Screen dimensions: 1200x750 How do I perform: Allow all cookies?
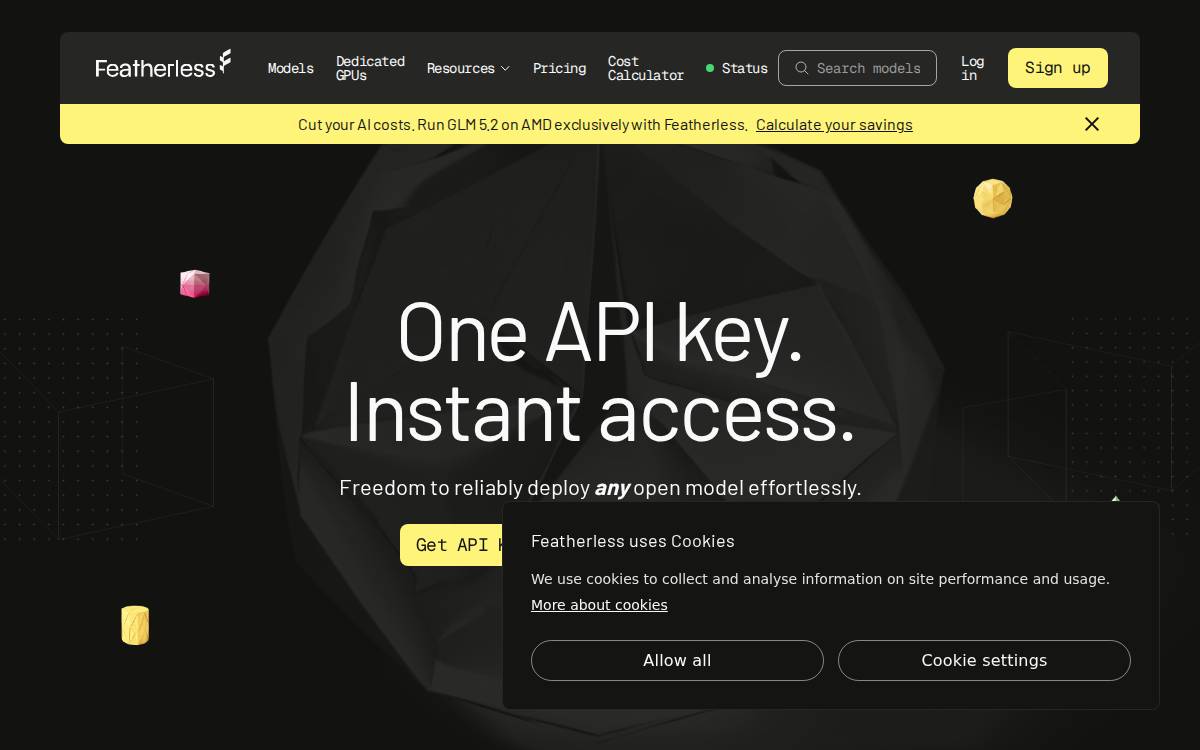(677, 660)
